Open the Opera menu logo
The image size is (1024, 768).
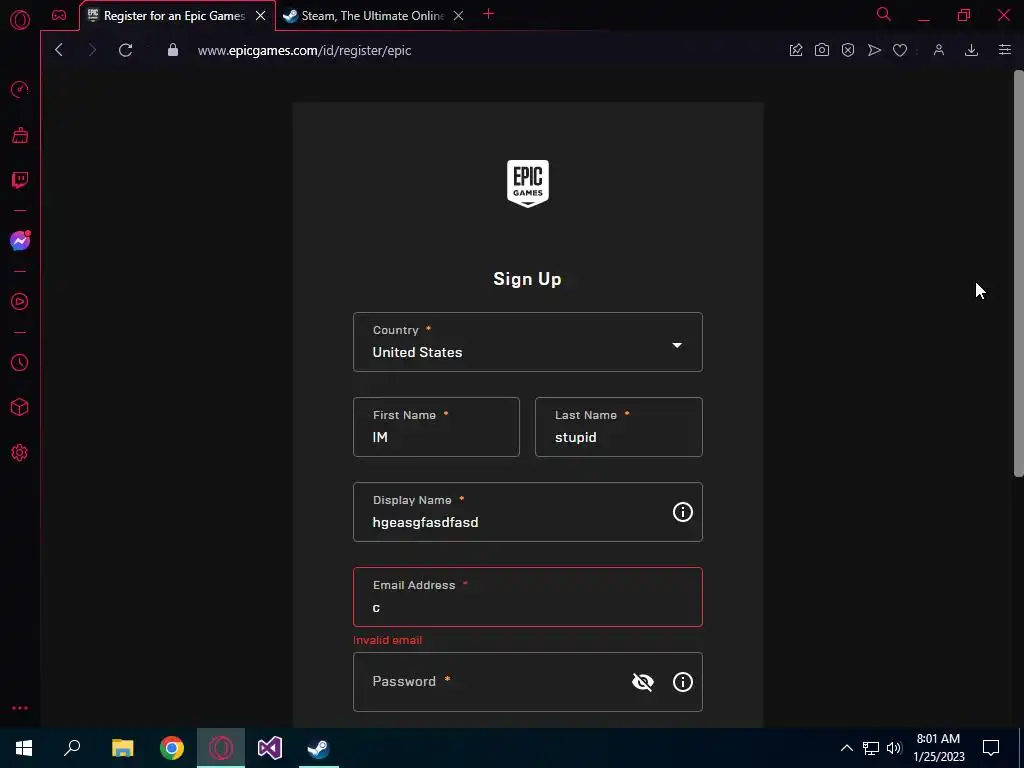pyautogui.click(x=20, y=20)
